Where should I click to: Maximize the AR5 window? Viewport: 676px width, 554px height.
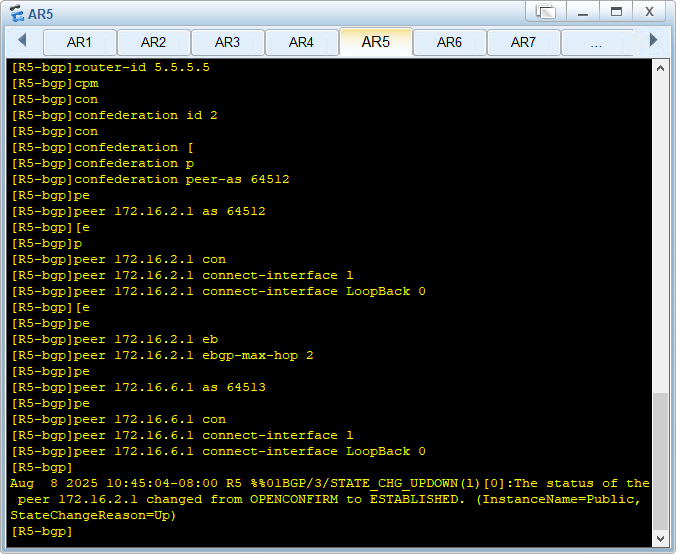click(x=617, y=12)
